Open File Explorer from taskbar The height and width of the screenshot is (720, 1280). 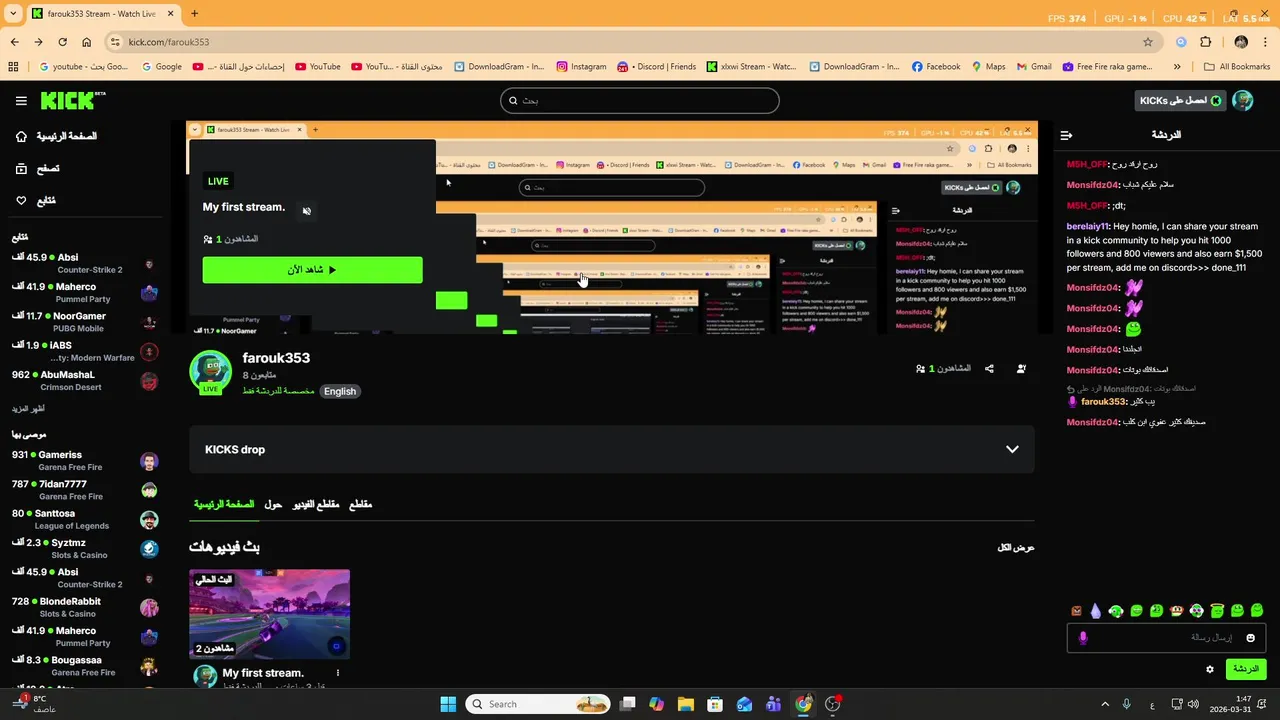point(686,704)
